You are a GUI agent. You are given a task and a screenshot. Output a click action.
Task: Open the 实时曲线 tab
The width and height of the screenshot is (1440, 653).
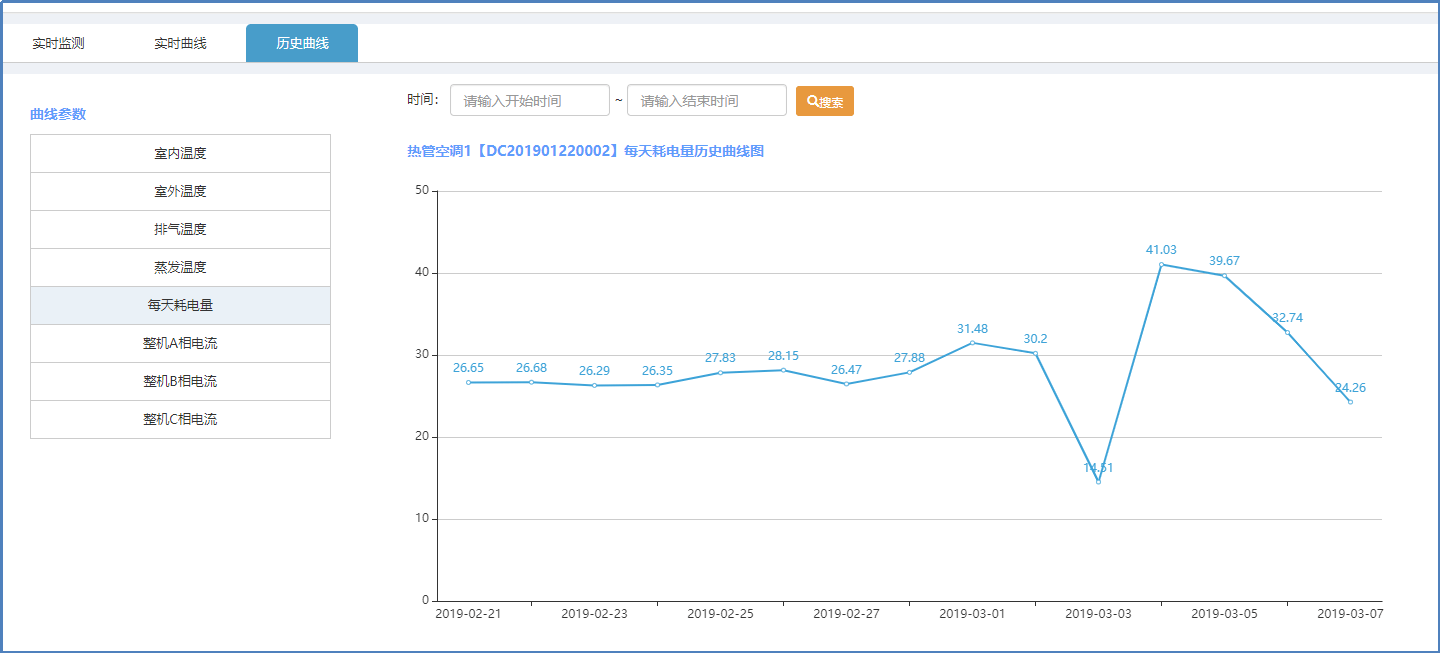[180, 44]
